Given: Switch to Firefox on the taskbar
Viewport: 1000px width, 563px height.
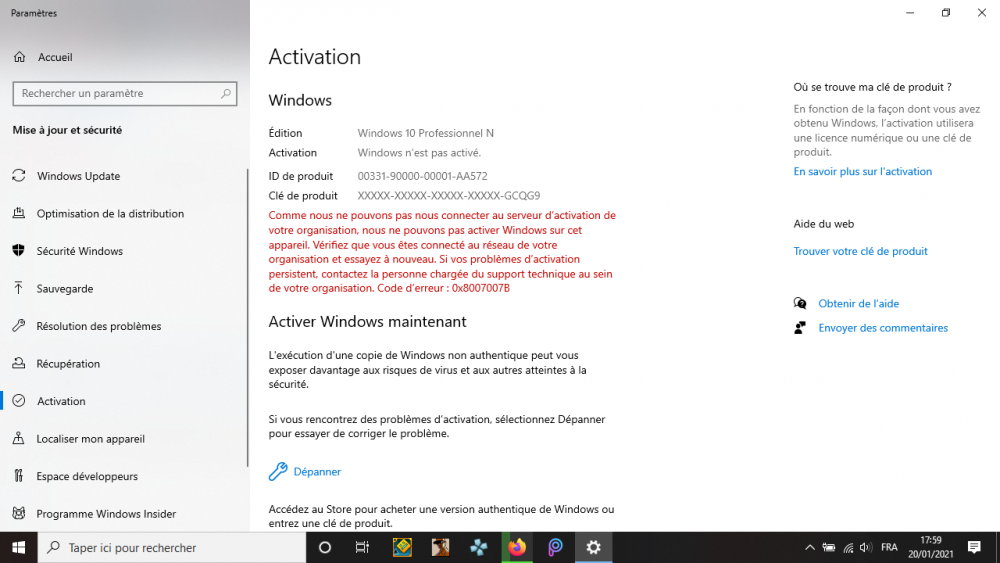Looking at the screenshot, I should pos(517,548).
